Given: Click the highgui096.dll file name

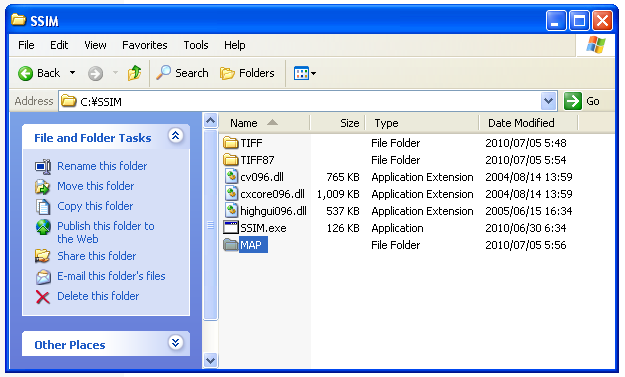Looking at the screenshot, I should pyautogui.click(x=273, y=211).
